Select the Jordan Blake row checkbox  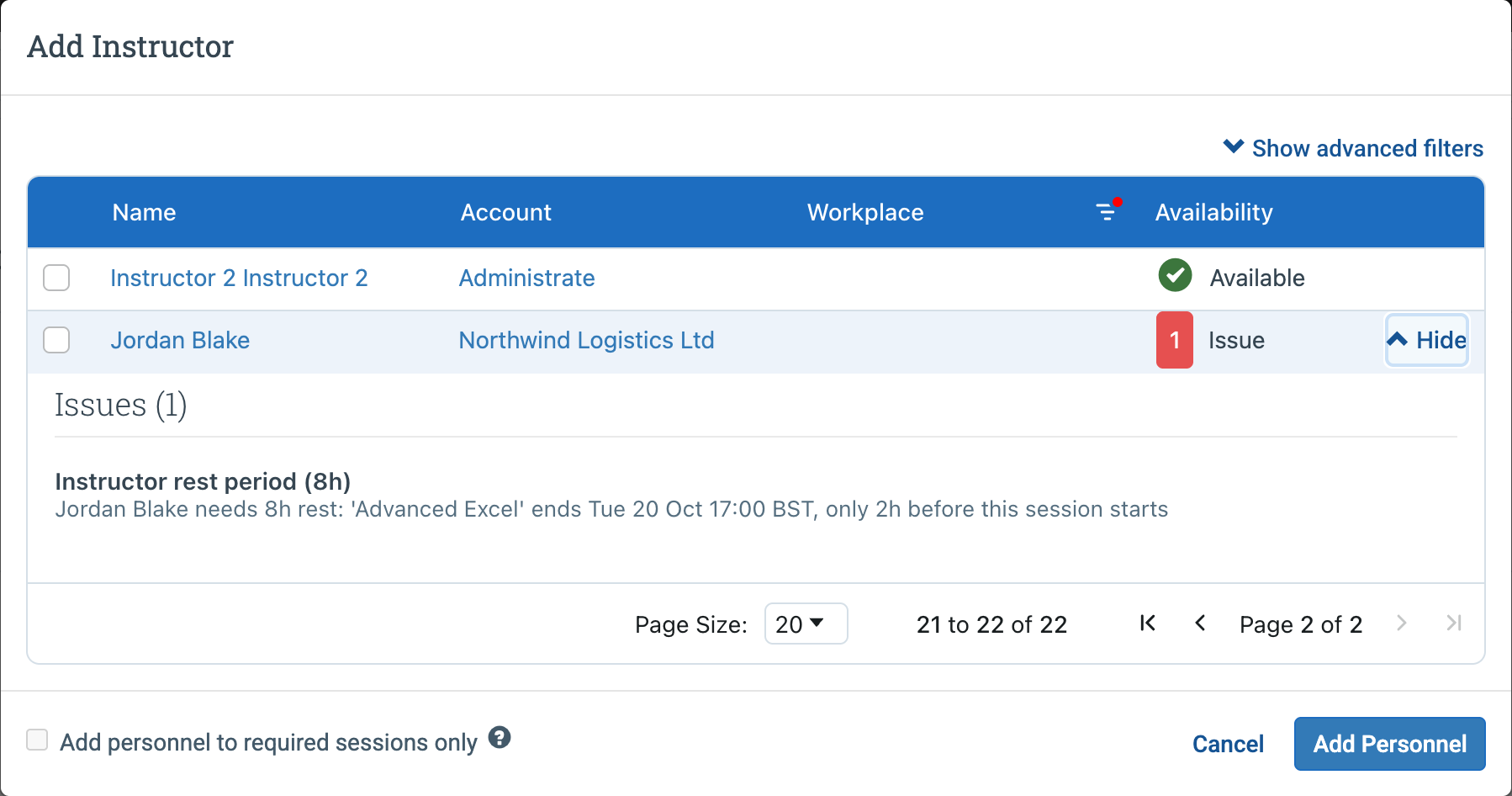click(x=56, y=340)
